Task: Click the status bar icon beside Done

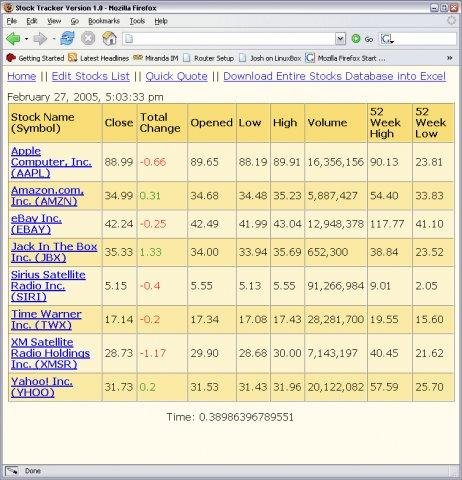Action: click(x=12, y=471)
